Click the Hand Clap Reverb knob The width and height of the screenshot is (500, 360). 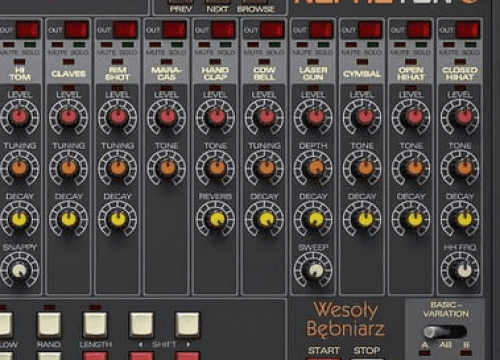click(216, 219)
